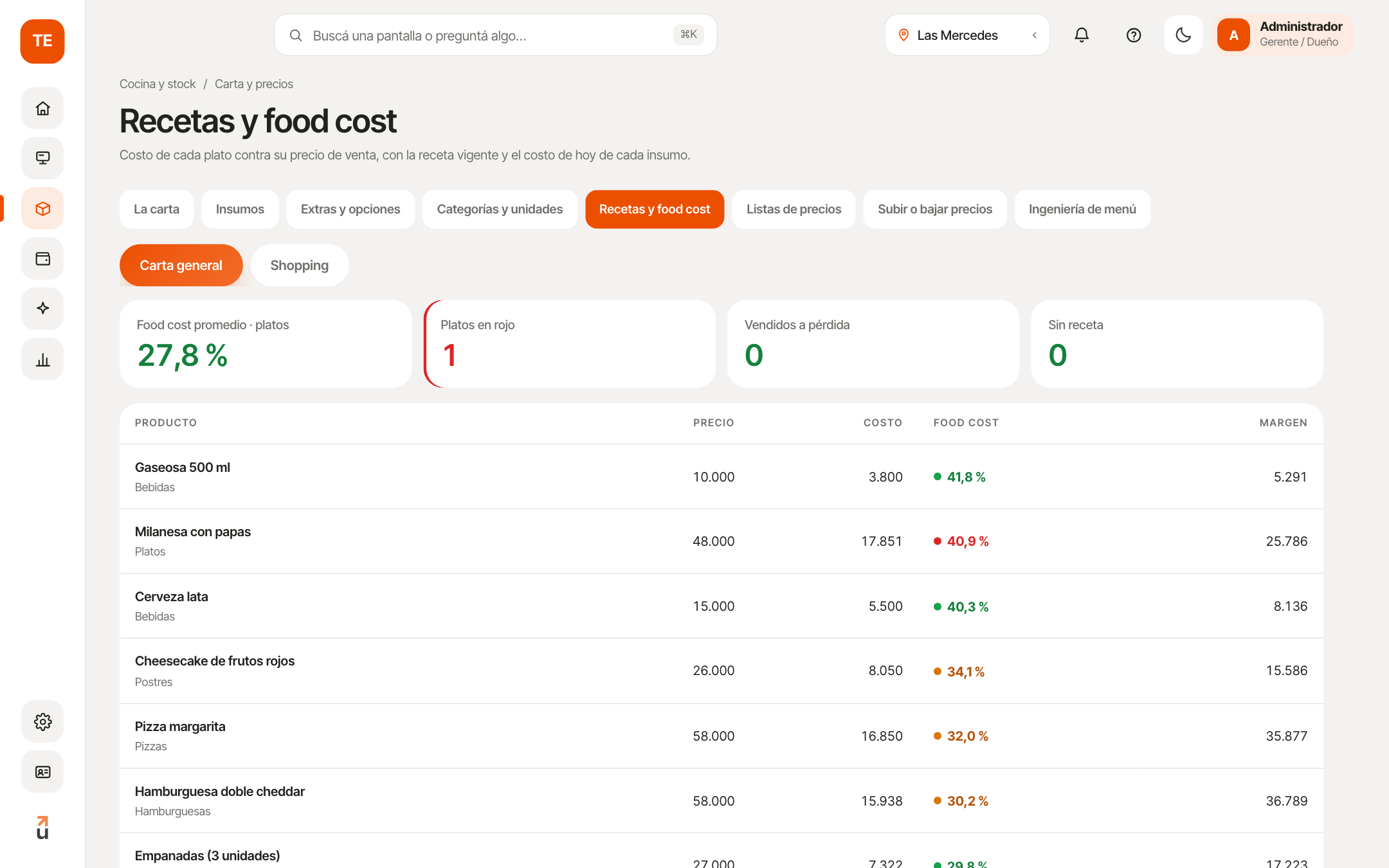Open the home icon in sidebar
Viewport: 1389px width, 868px height.
(x=42, y=108)
